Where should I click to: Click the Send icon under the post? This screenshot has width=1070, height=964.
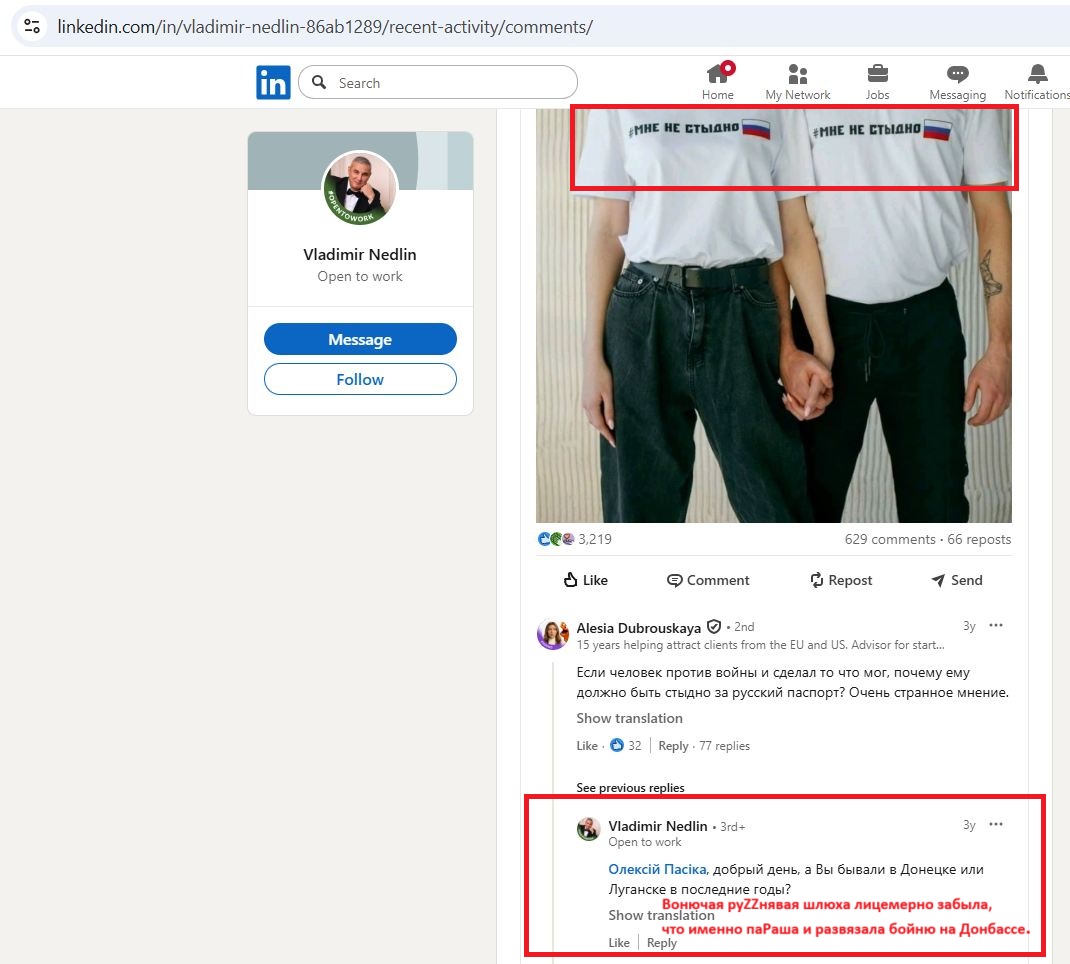[956, 580]
